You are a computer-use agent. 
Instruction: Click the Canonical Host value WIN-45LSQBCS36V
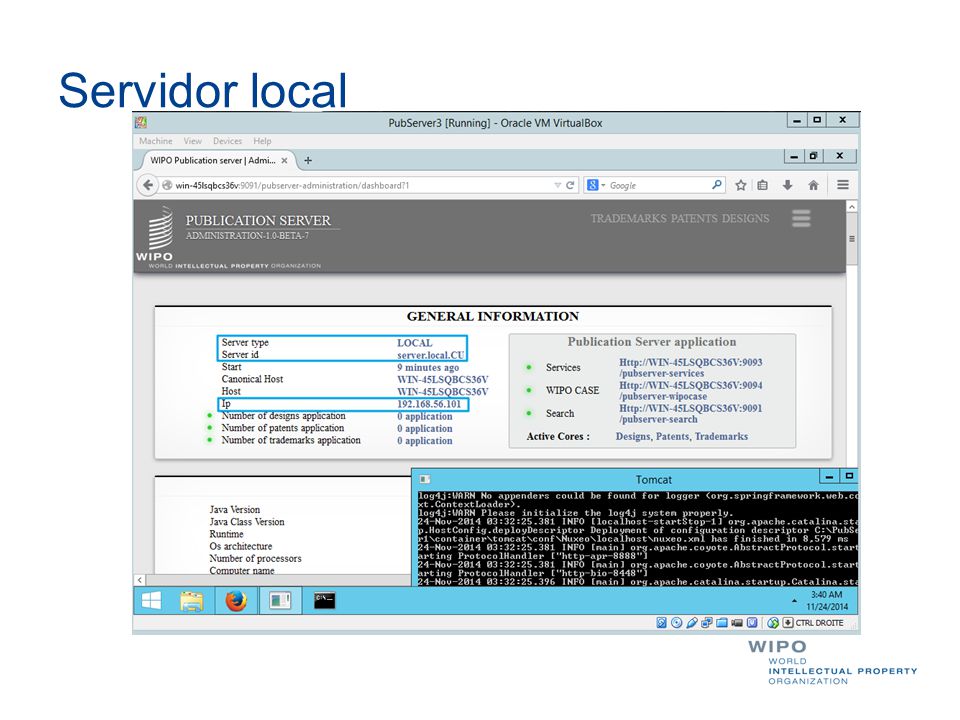coord(443,380)
